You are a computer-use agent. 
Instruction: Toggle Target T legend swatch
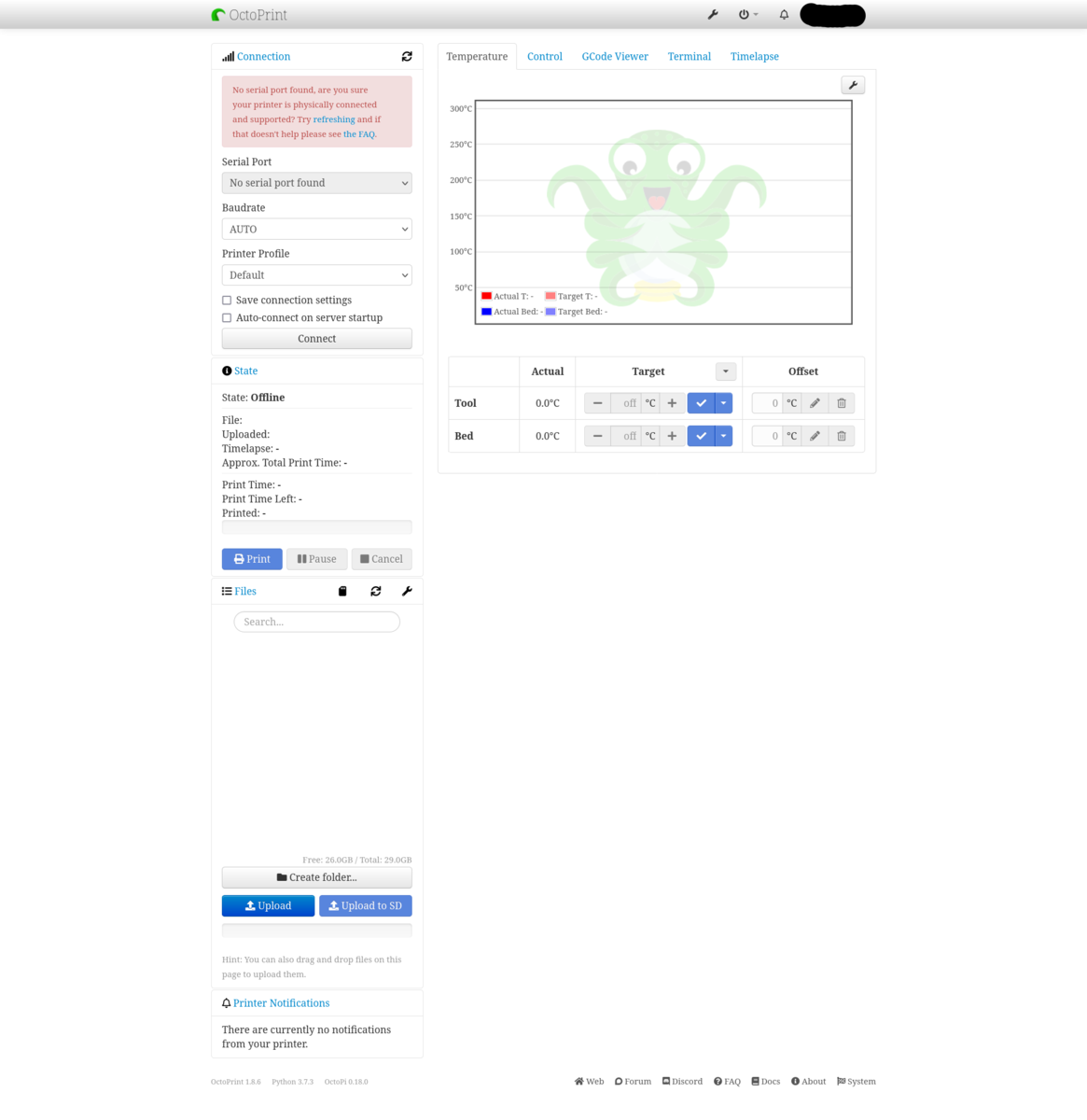550,296
